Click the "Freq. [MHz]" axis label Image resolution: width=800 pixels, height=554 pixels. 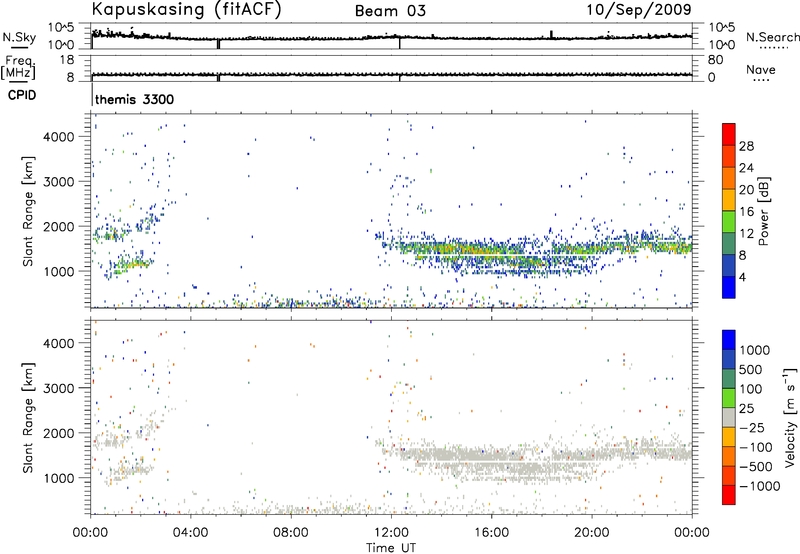pyautogui.click(x=19, y=68)
